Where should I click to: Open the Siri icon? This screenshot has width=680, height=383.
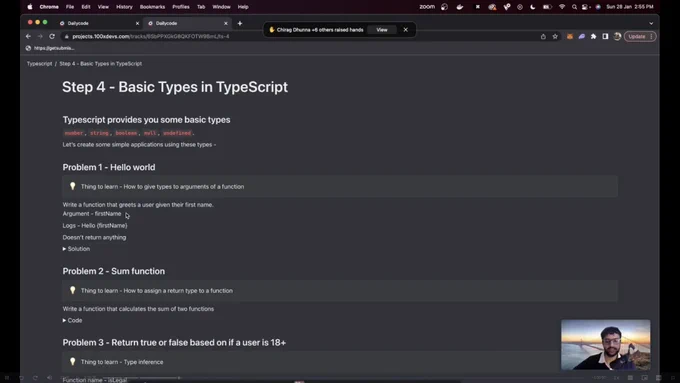pyautogui.click(x=598, y=7)
